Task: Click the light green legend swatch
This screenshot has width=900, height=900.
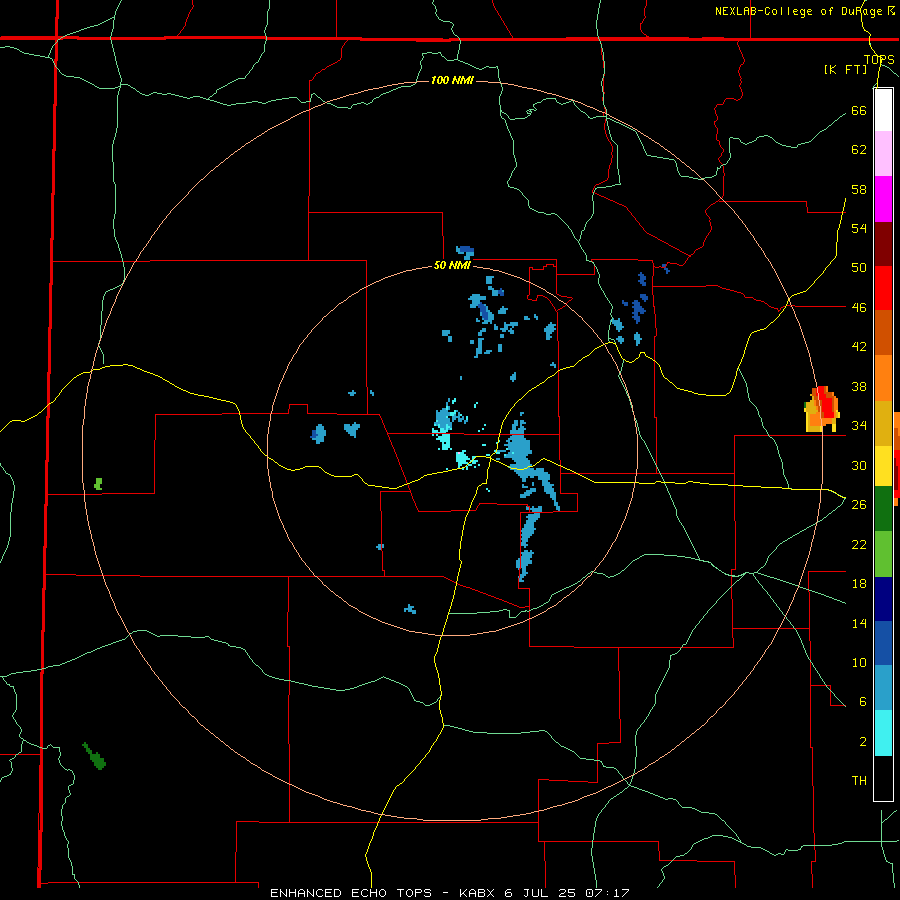Action: pos(883,554)
